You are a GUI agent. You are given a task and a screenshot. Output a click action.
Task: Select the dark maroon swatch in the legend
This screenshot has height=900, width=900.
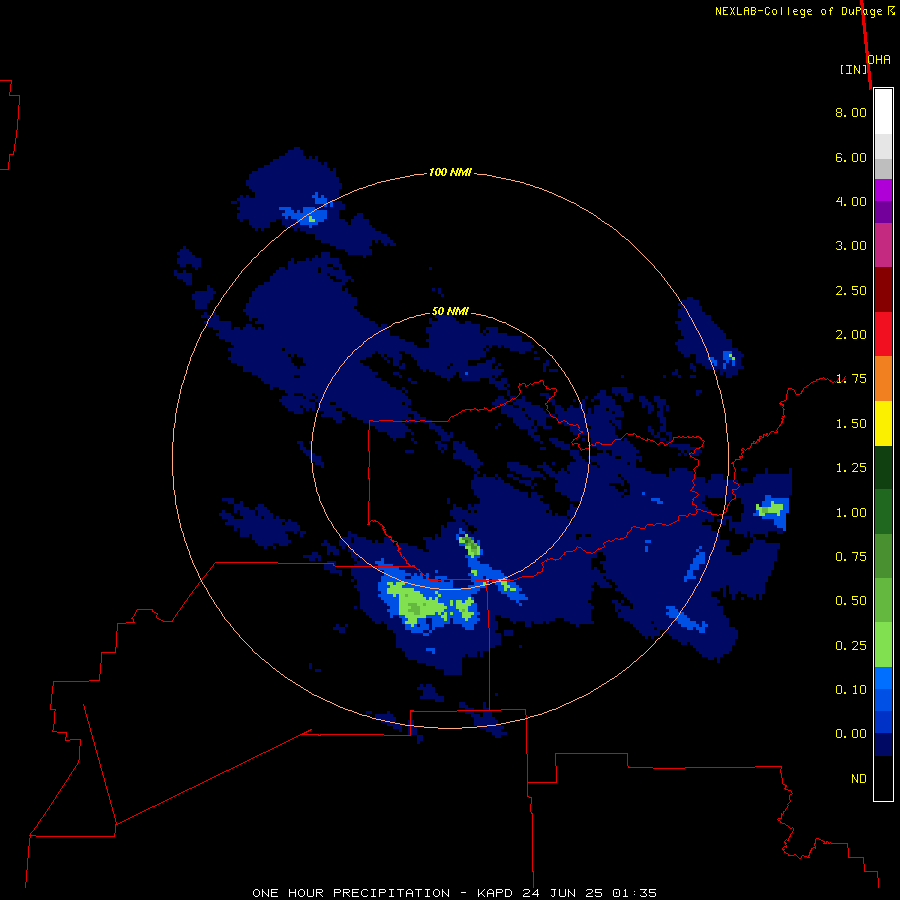883,289
